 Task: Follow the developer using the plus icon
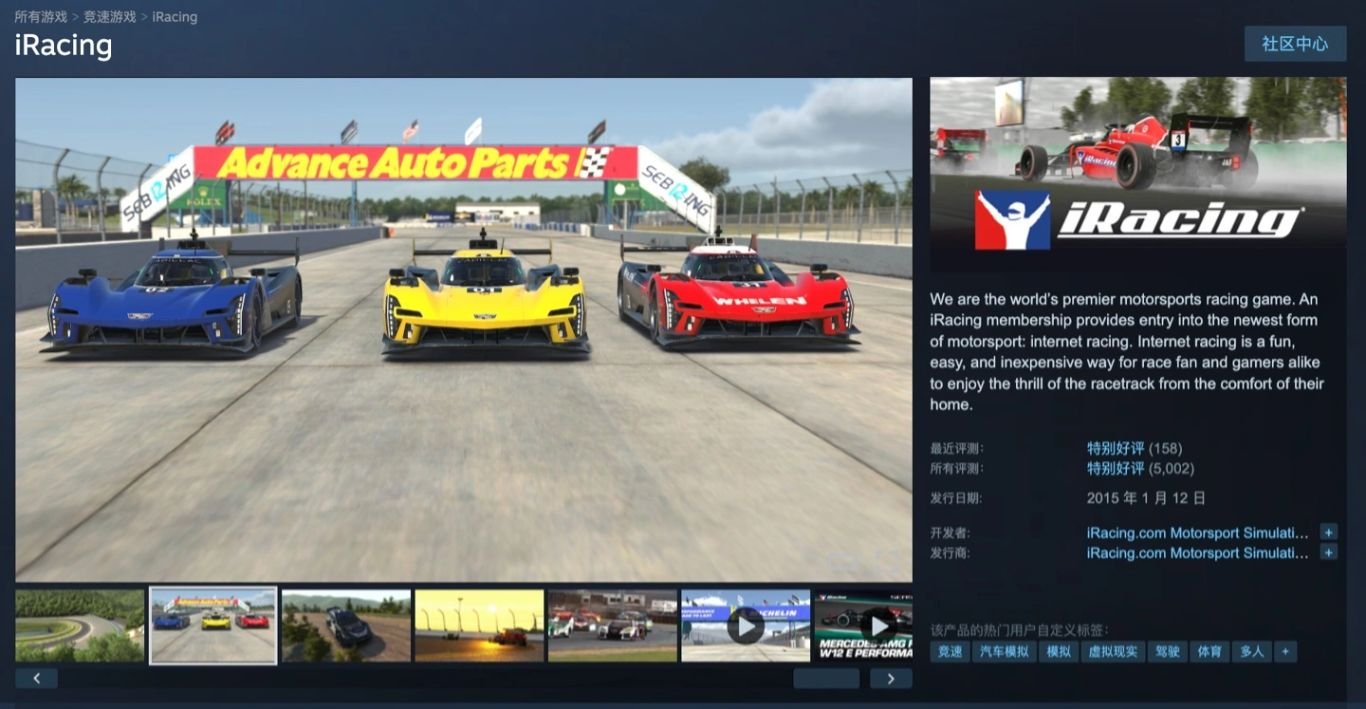[x=1329, y=532]
